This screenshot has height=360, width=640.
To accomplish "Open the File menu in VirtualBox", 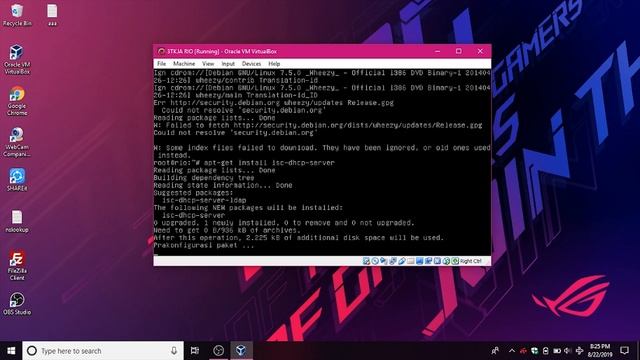I will 162,64.
